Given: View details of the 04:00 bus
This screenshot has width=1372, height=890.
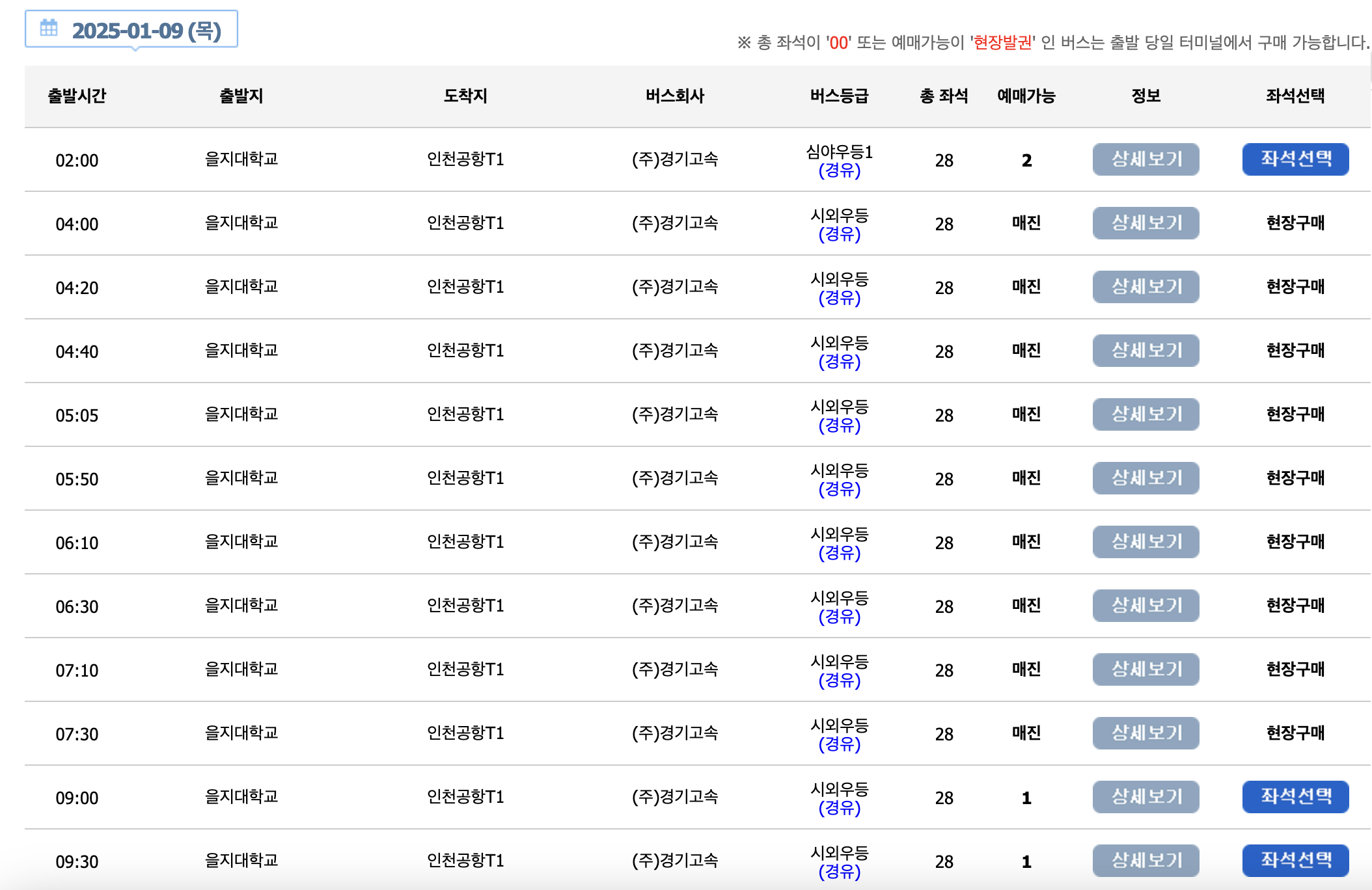Looking at the screenshot, I should (x=1145, y=222).
